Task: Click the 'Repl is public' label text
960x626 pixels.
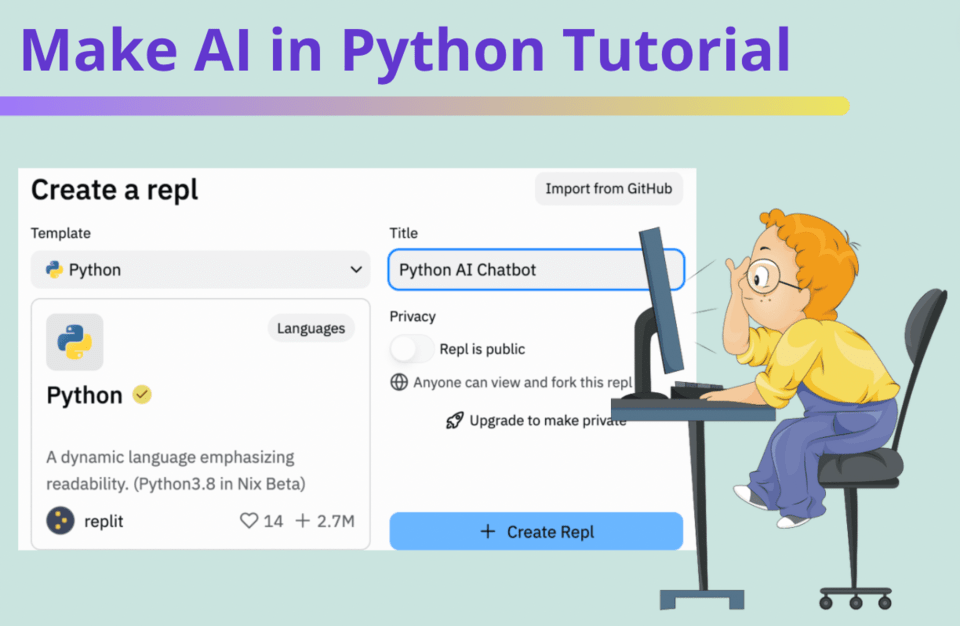Action: [482, 349]
